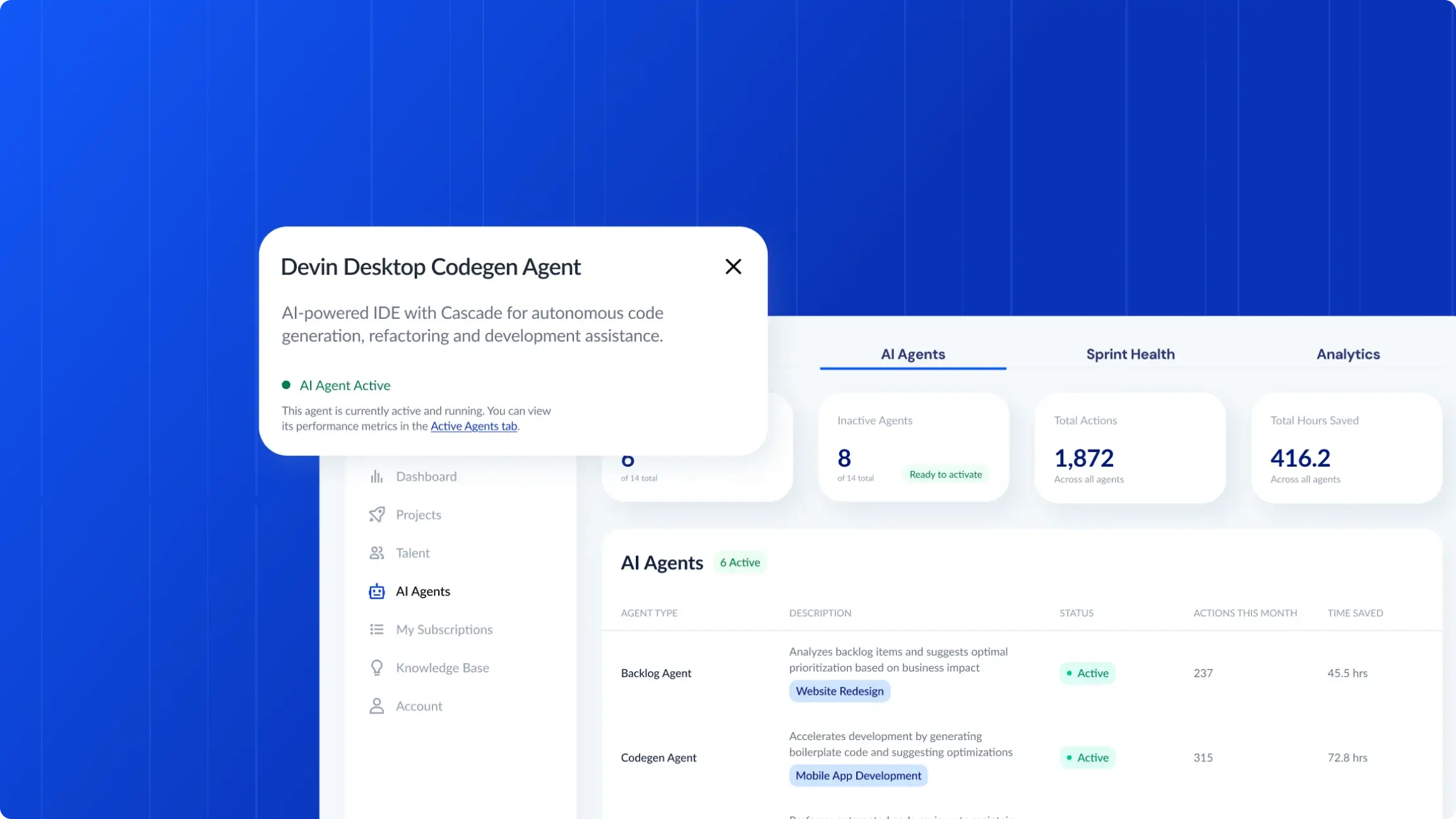Viewport: 1456px width, 819px height.
Task: Click the 72.8 hrs time saved value
Action: coord(1347,758)
